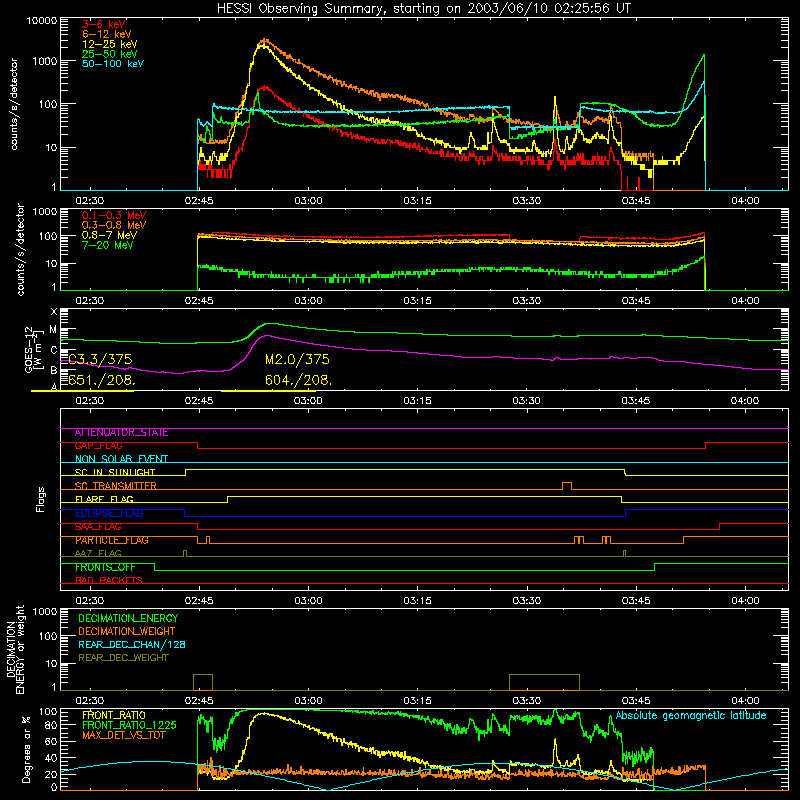The width and height of the screenshot is (800, 800).
Task: Click REAR_DEC_WEIGHT rectangle near 03:30
Action: pos(544,682)
